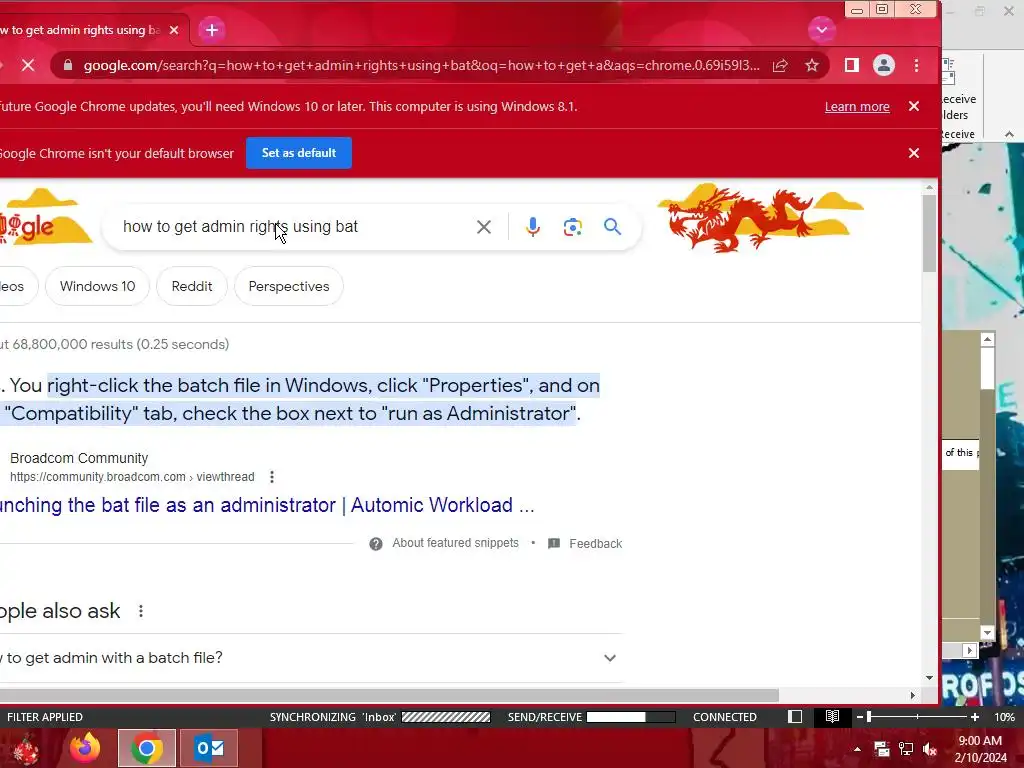Click the lock site info icon
Viewport: 1024px width, 768px height.
67,65
